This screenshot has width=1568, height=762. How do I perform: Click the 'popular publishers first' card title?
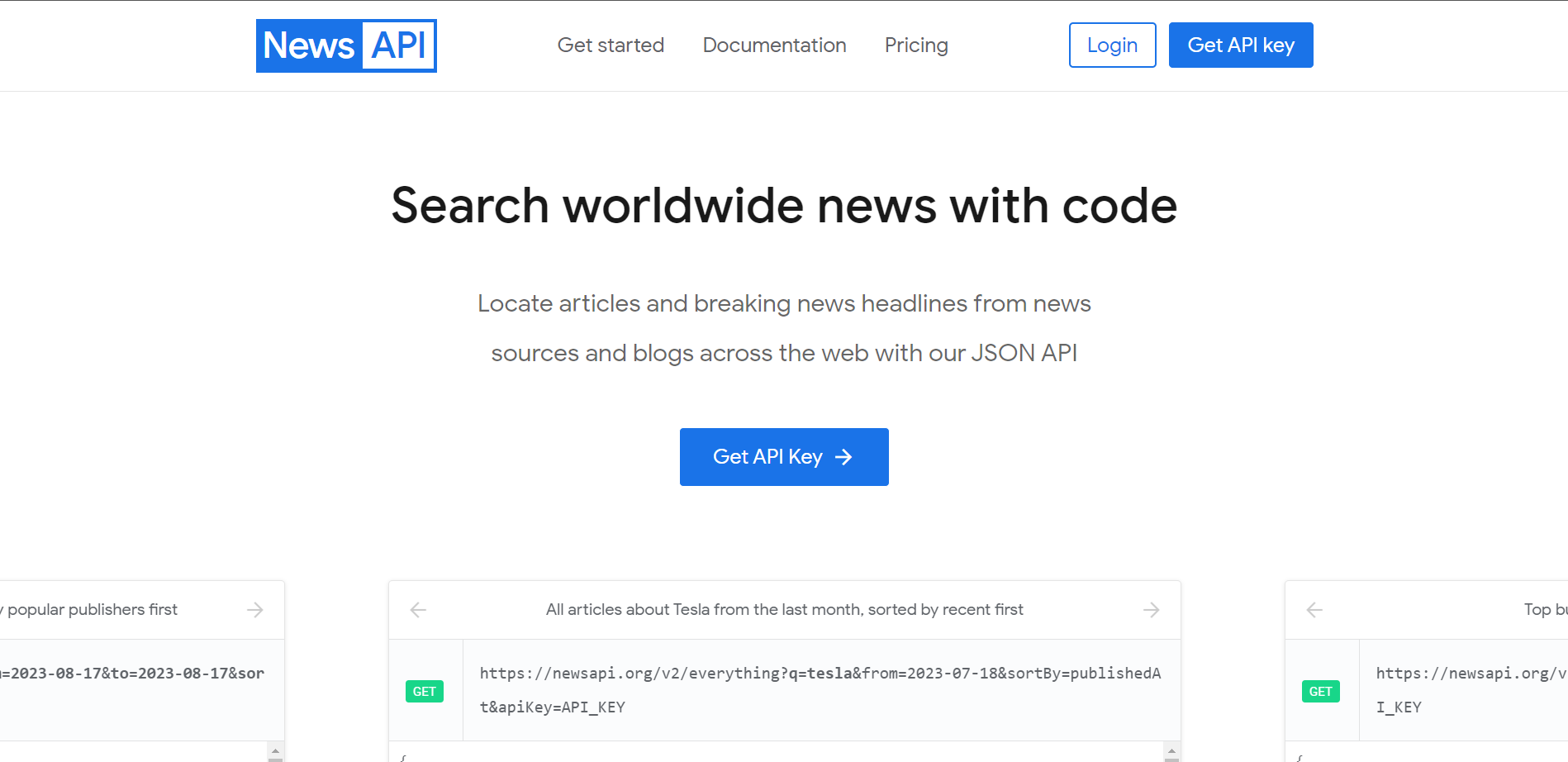(89, 610)
